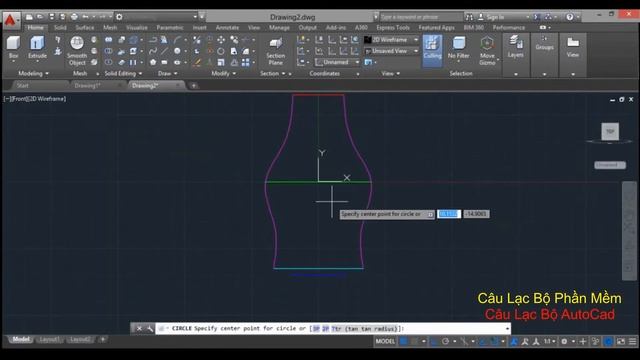The height and width of the screenshot is (360, 640).
Task: Close the command line with X icon
Action: pyautogui.click(x=139, y=329)
